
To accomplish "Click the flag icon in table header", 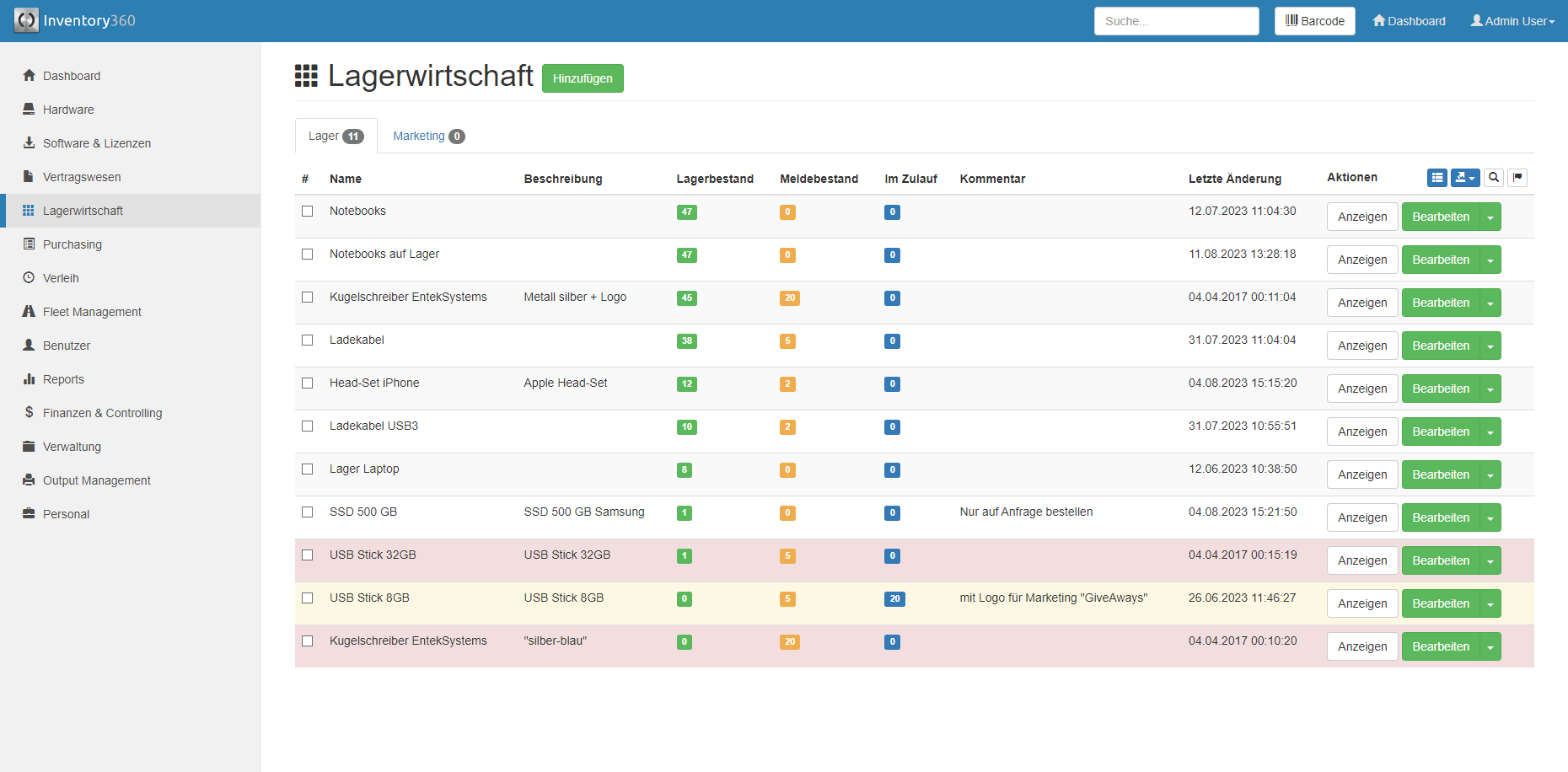I will pos(1517,178).
